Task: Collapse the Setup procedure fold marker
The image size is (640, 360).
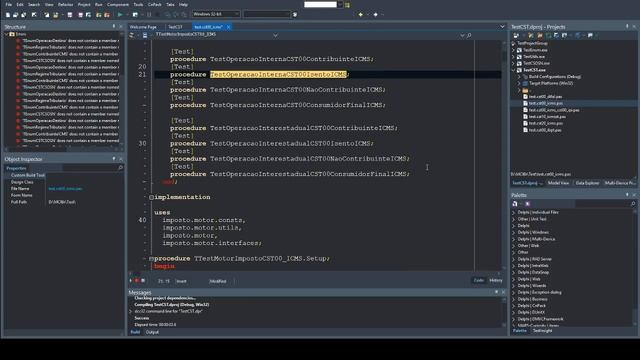Action: [x=151, y=259]
